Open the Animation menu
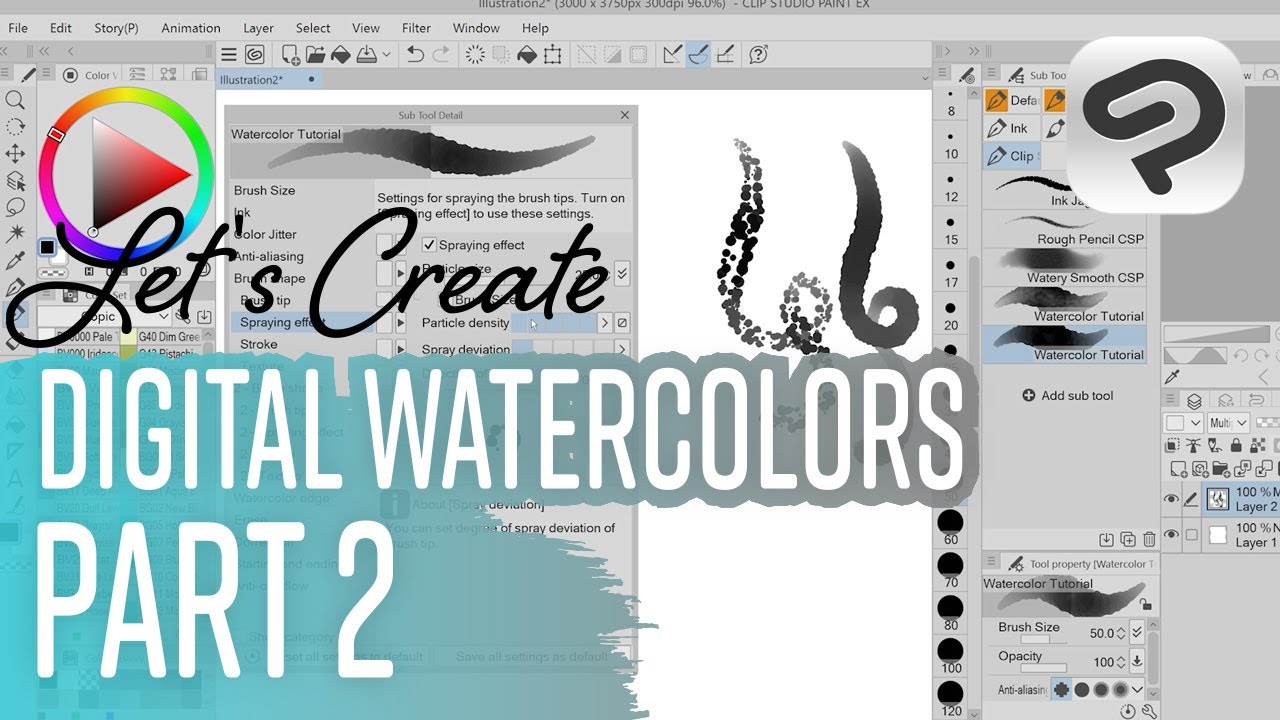The height and width of the screenshot is (720, 1280). 191,28
